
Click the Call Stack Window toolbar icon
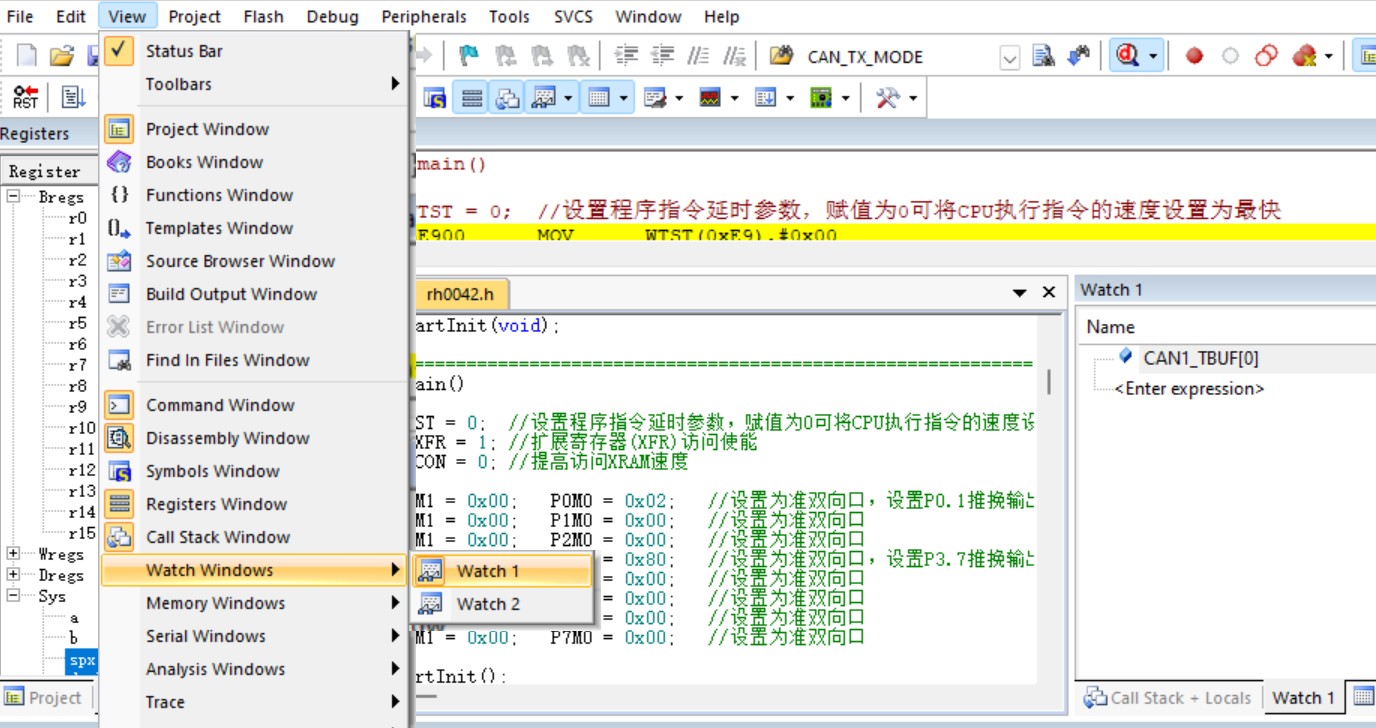(508, 97)
